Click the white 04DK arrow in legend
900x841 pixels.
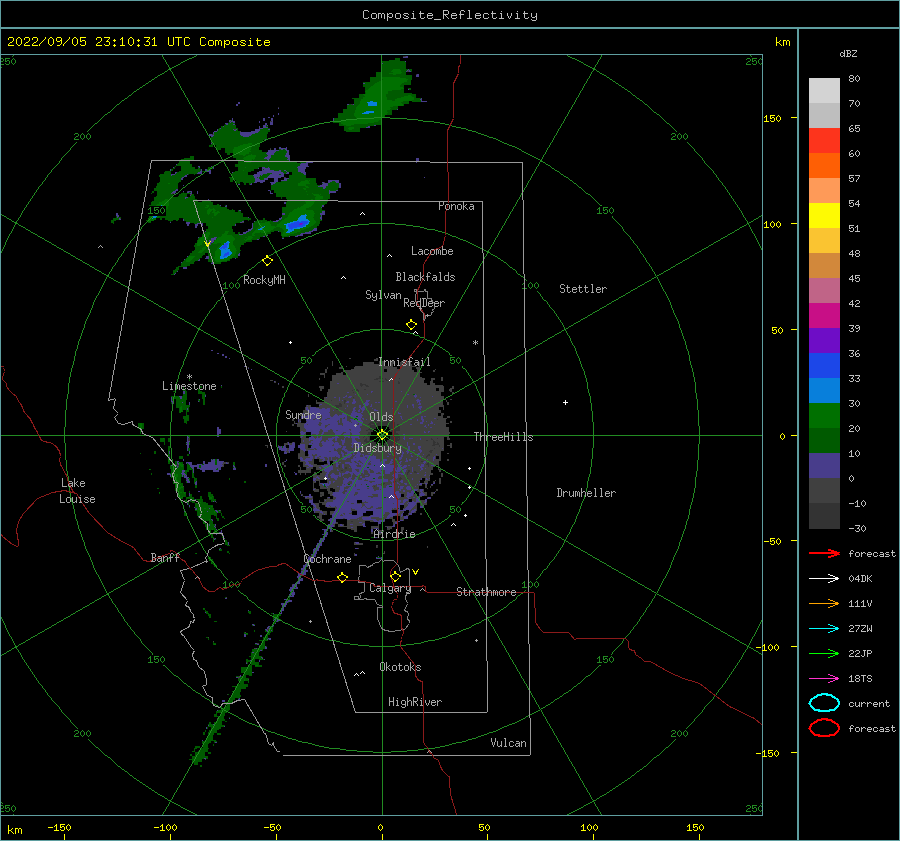pyautogui.click(x=824, y=578)
